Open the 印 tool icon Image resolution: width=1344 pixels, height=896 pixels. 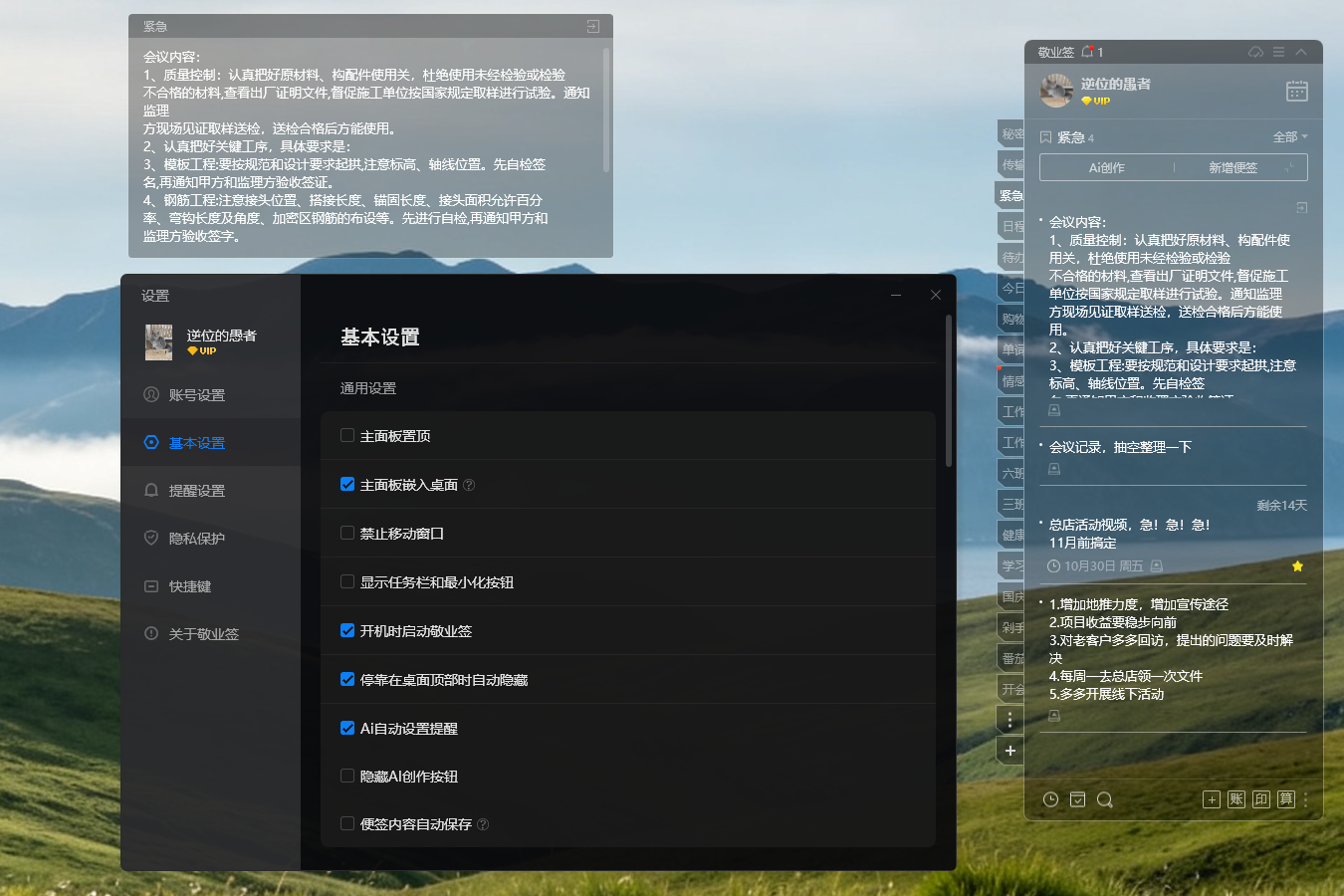click(x=1261, y=799)
